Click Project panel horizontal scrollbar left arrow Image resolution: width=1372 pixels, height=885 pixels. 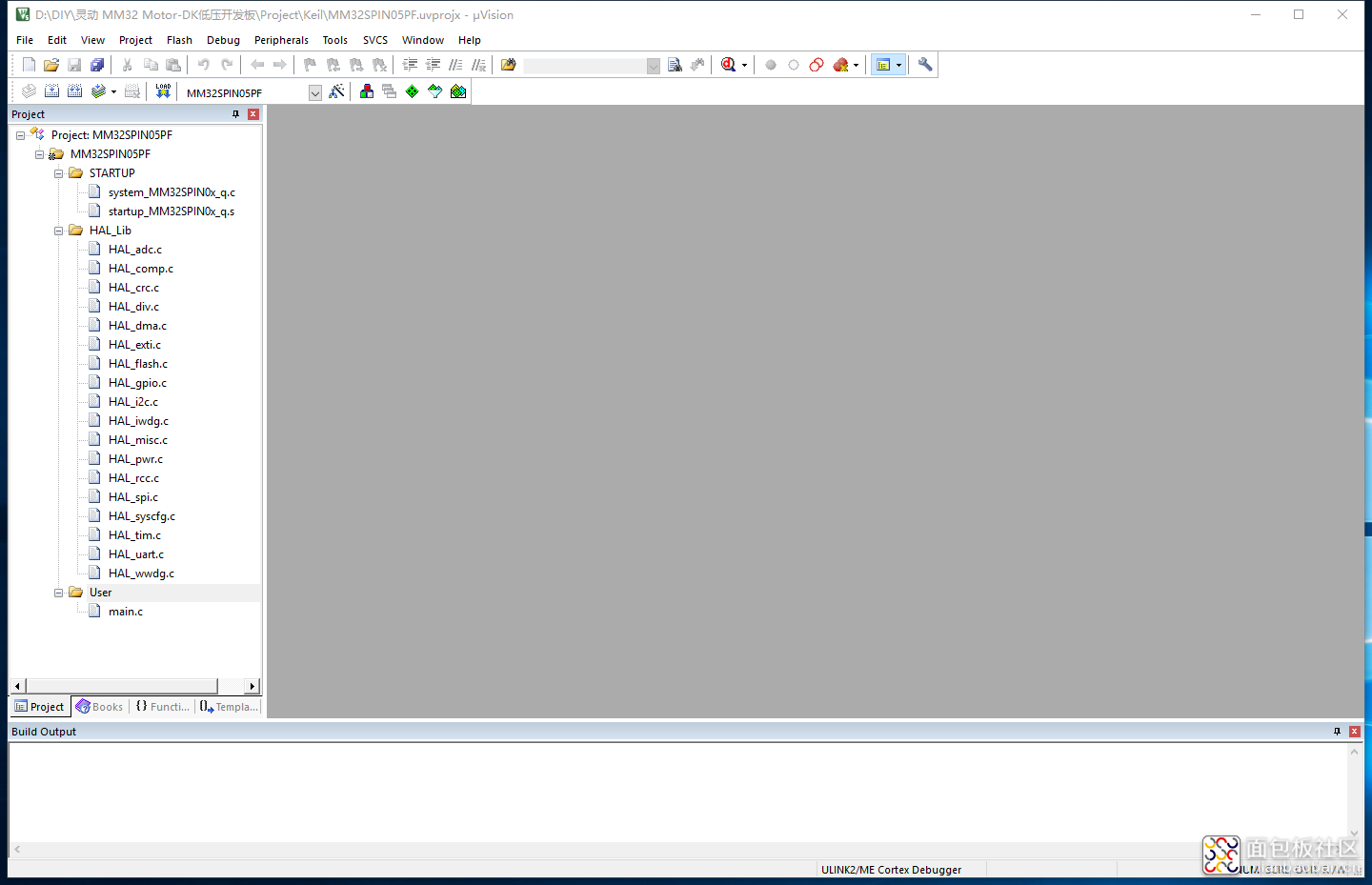coord(17,686)
